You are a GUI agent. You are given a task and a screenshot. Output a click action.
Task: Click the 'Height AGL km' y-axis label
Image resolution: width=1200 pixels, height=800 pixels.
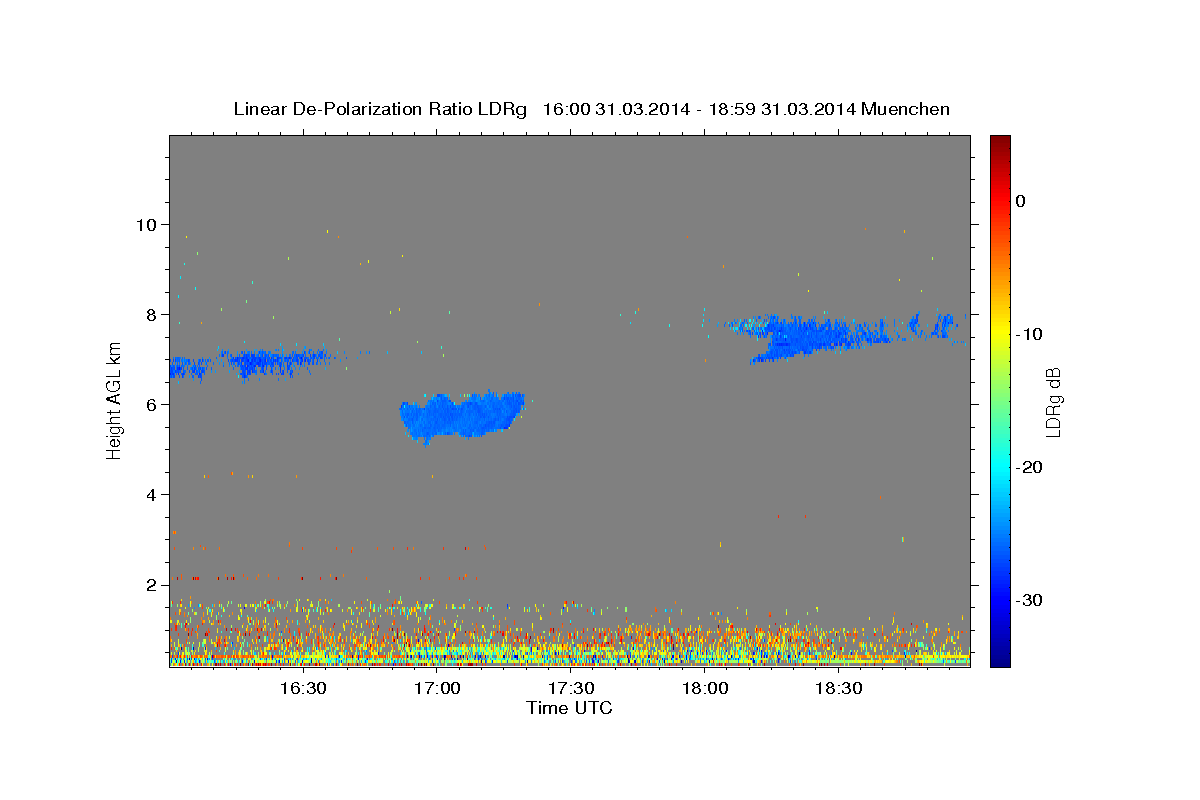coord(114,401)
